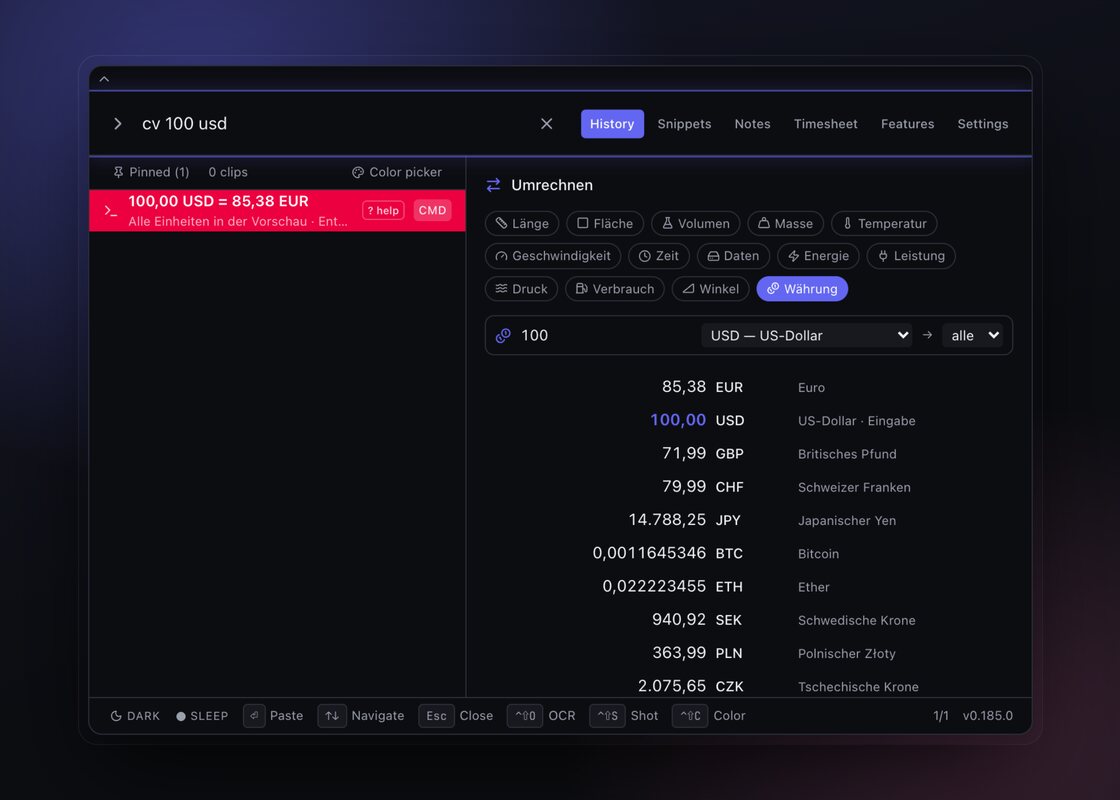This screenshot has width=1120, height=800.
Task: Clear the search query with the X
Action: pos(546,124)
